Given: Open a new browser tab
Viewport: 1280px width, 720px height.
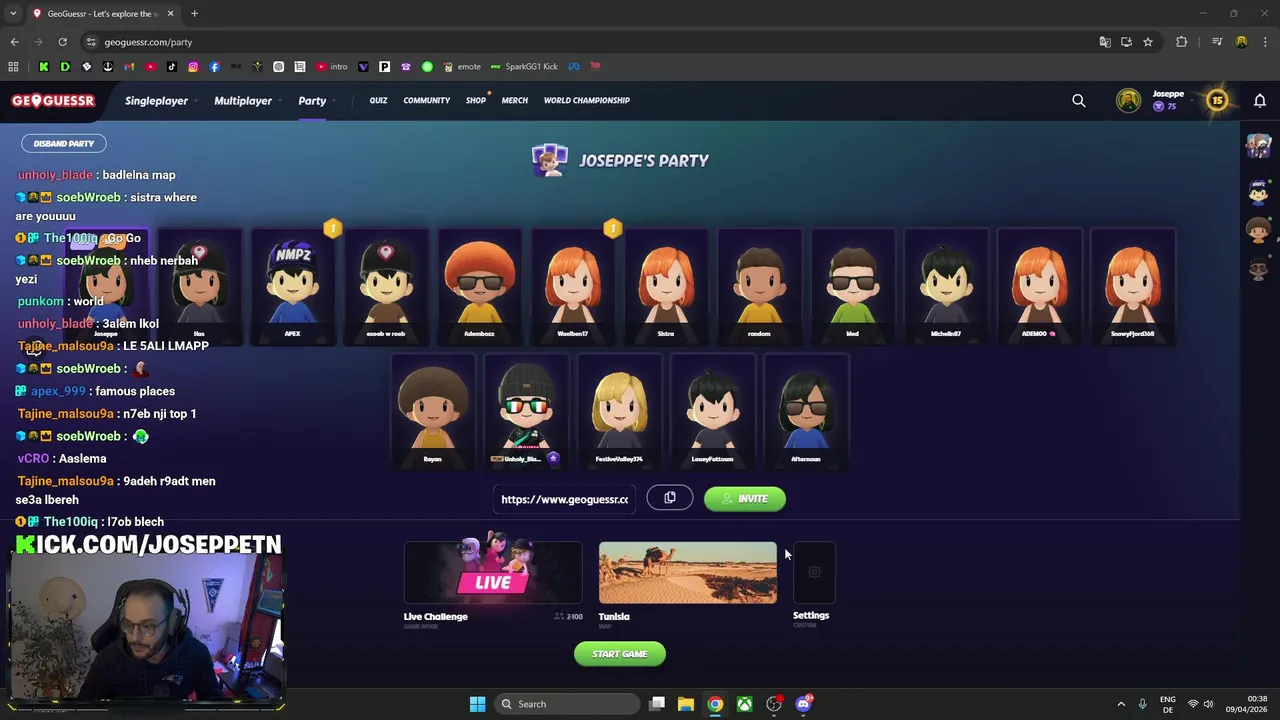Looking at the screenshot, I should tap(194, 13).
